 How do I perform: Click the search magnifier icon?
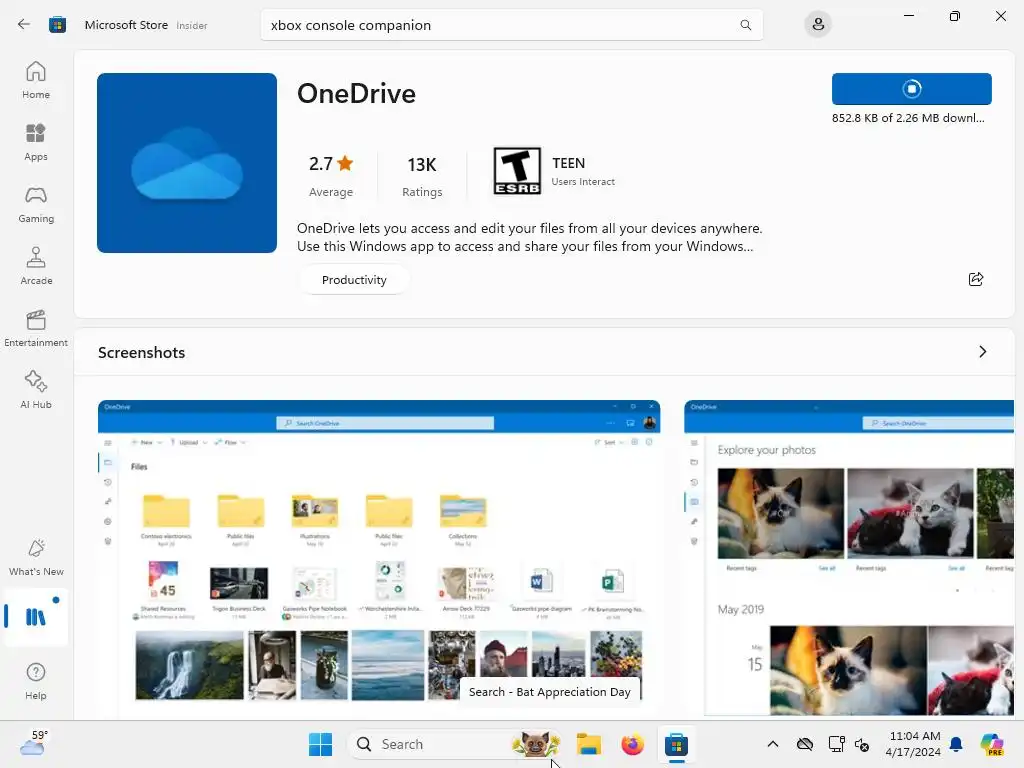click(x=745, y=25)
